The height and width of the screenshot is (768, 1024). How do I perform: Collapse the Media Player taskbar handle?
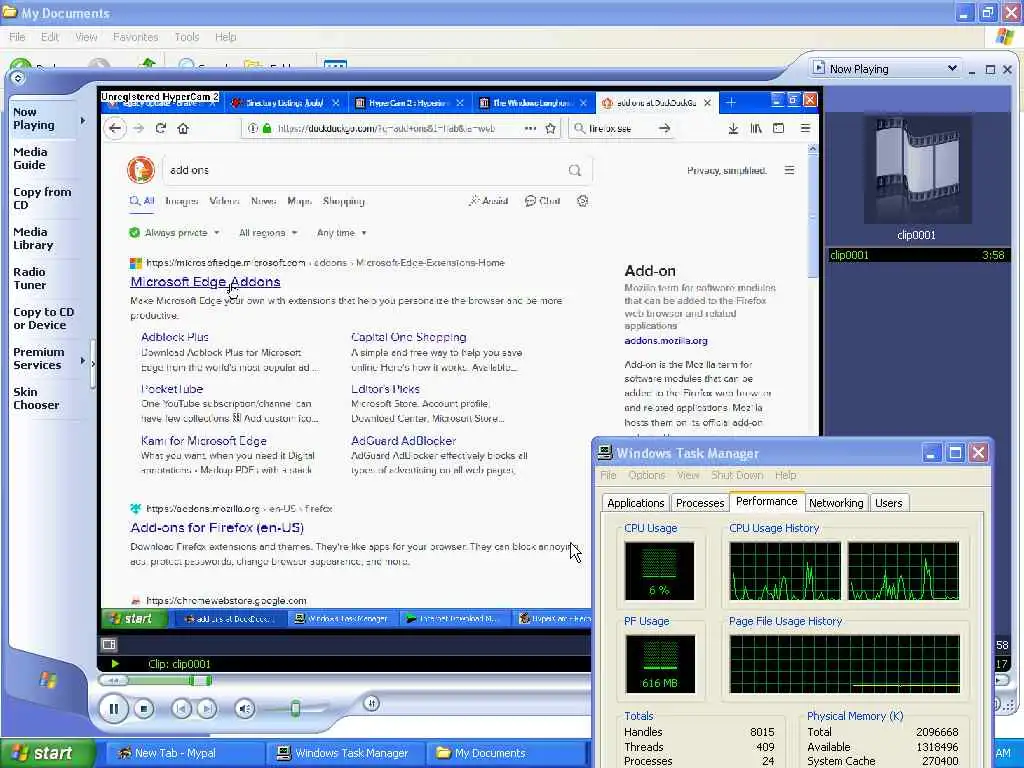tap(93, 364)
